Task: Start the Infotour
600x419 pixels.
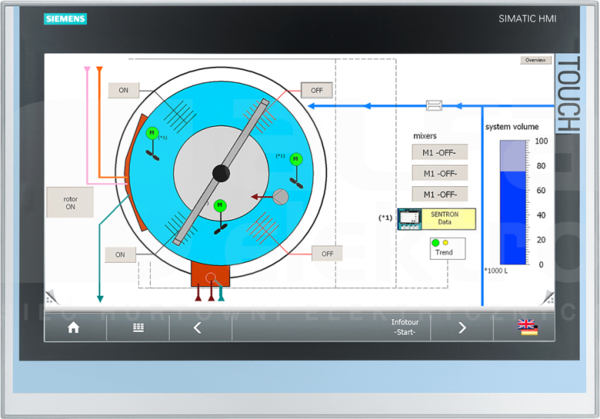Action: tap(404, 327)
